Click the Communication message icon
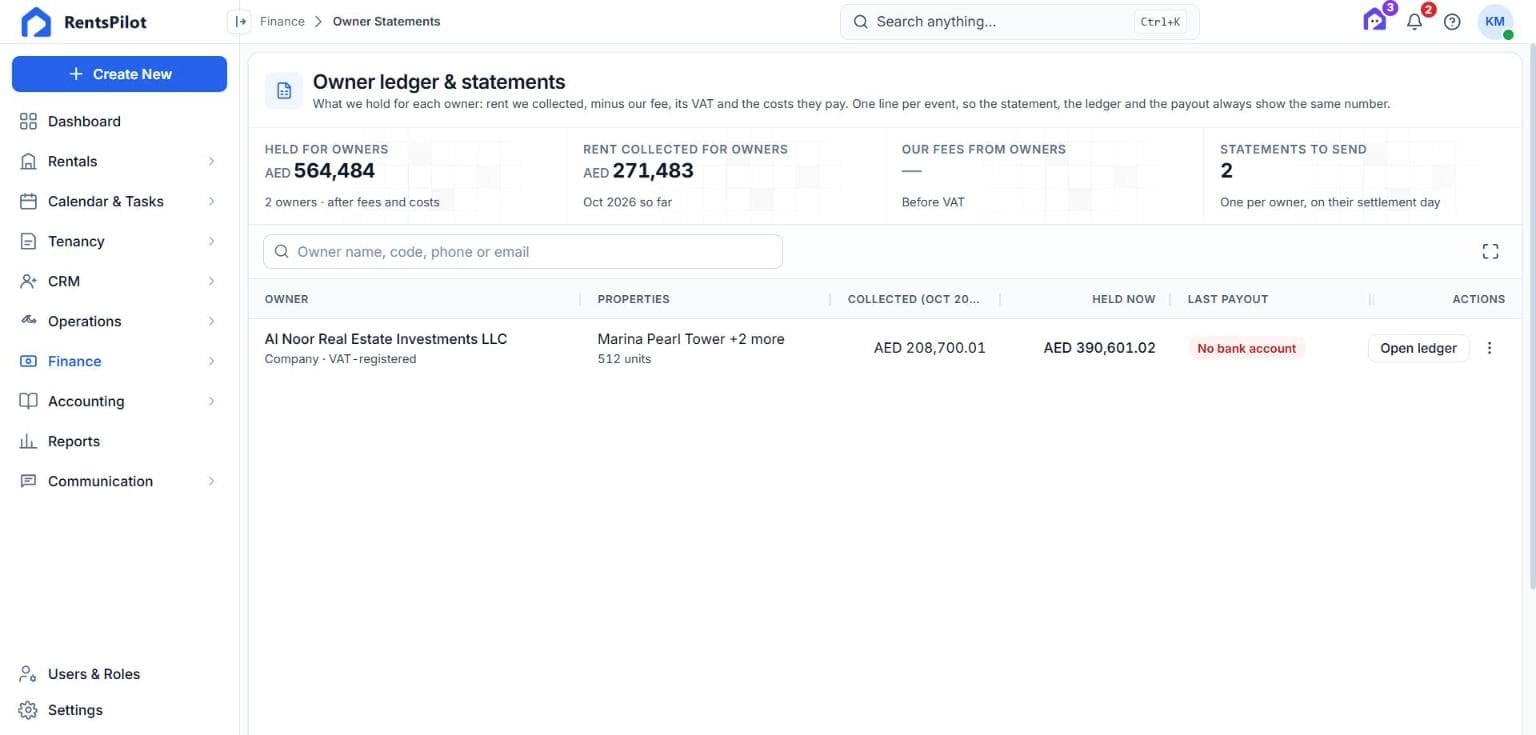 (x=28, y=481)
